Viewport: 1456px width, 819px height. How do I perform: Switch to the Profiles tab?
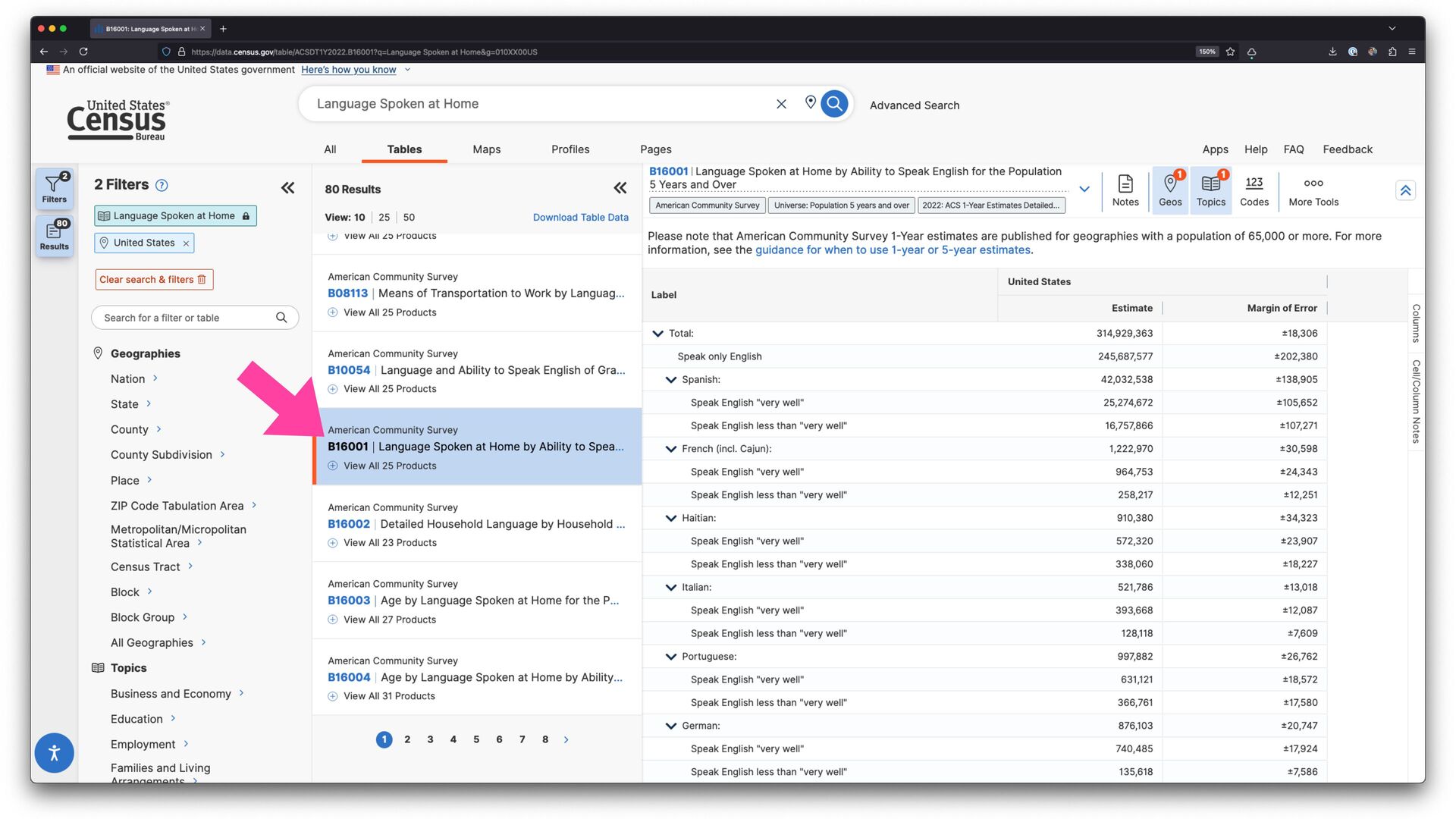tap(570, 149)
